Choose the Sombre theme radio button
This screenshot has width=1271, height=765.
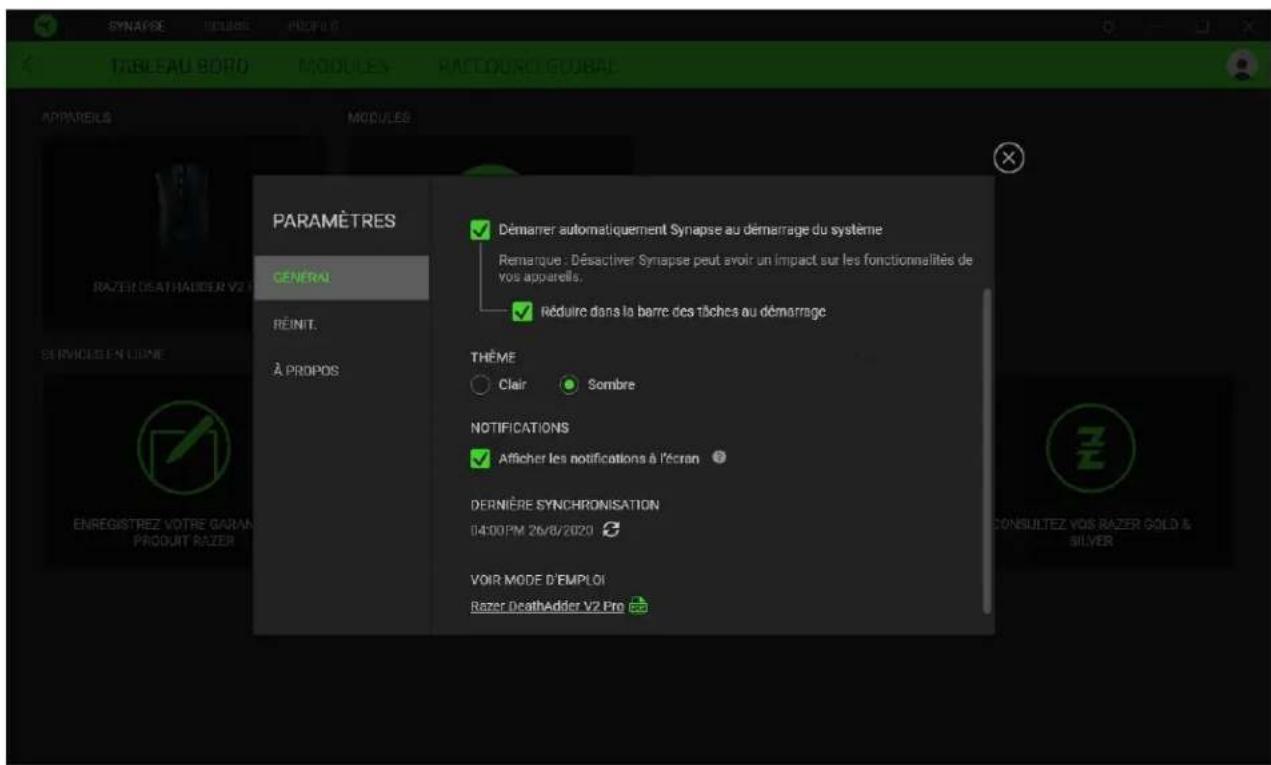569,385
